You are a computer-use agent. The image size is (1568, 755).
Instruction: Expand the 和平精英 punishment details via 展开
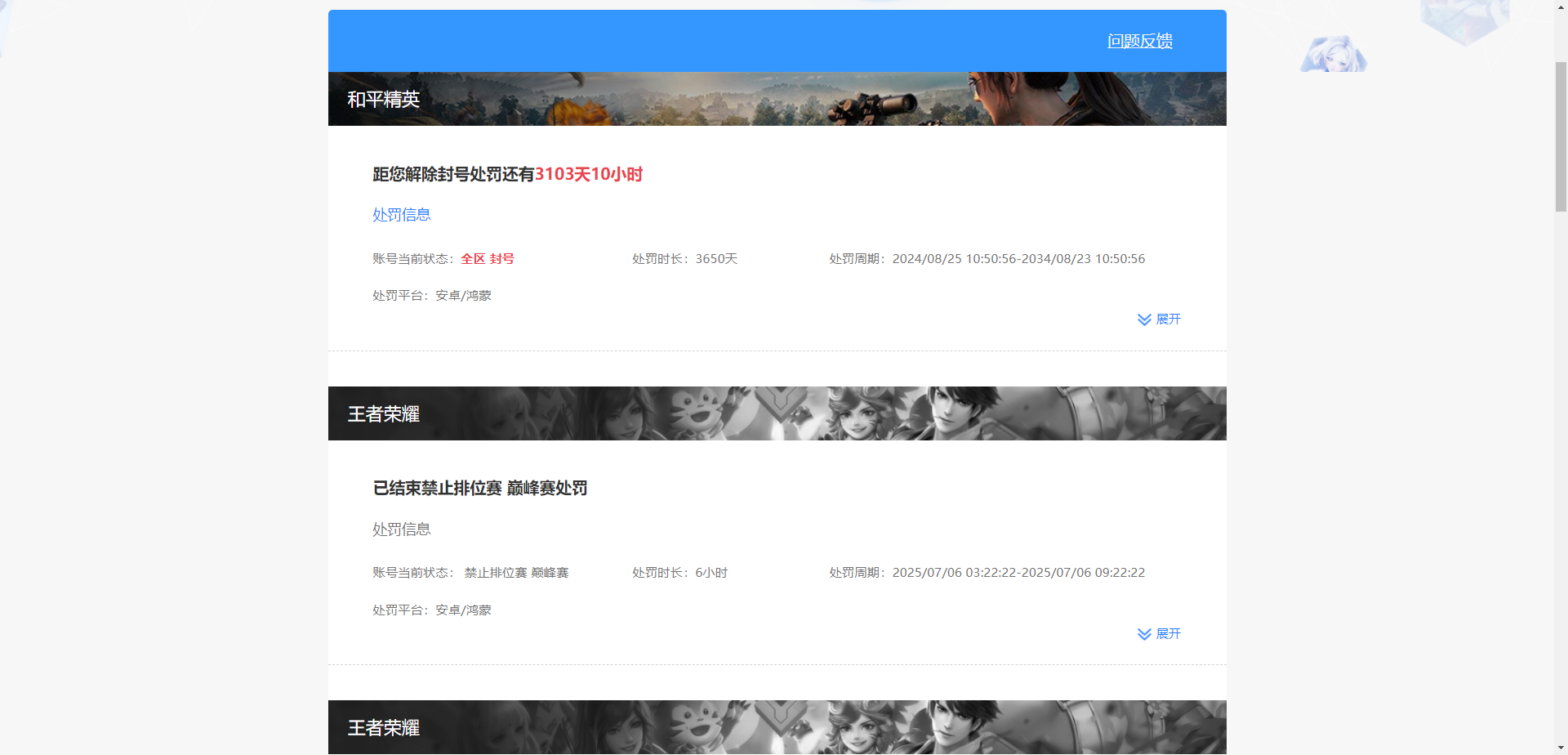(x=1168, y=319)
